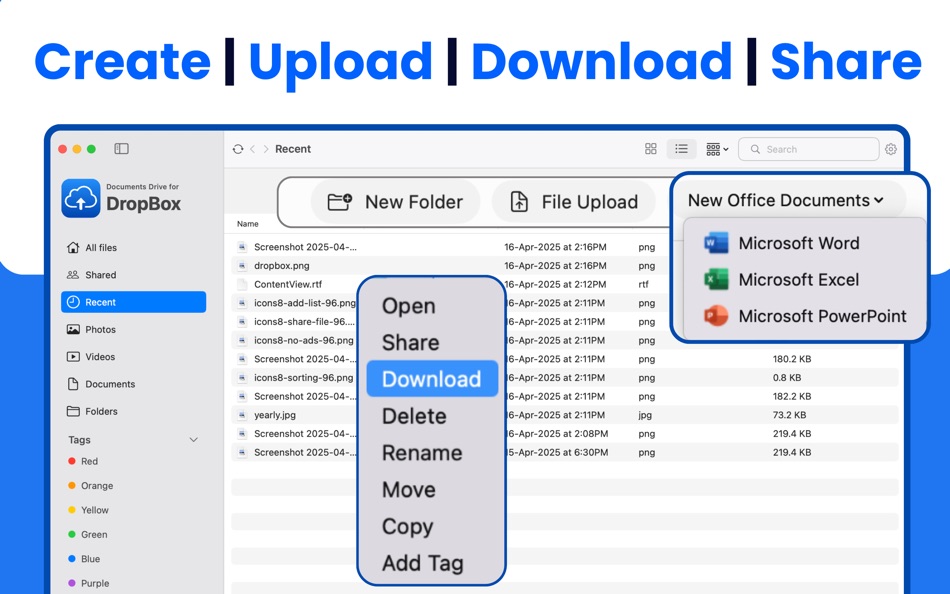
Task: Select icons8-sorting-96.png file
Action: (304, 378)
